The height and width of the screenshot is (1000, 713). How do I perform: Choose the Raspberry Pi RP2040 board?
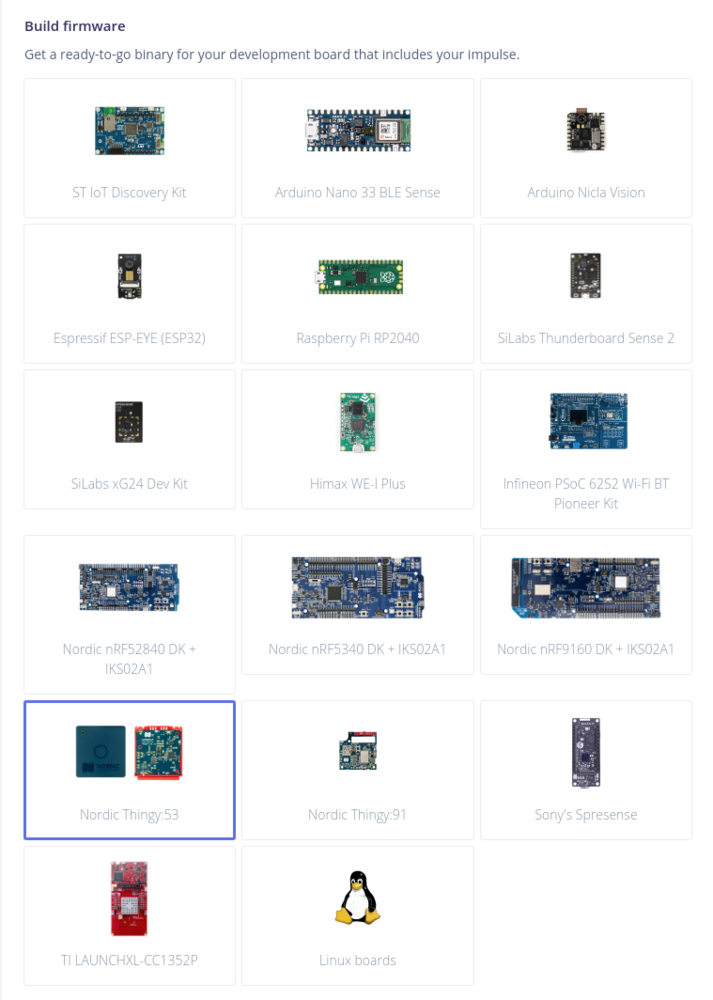358,293
